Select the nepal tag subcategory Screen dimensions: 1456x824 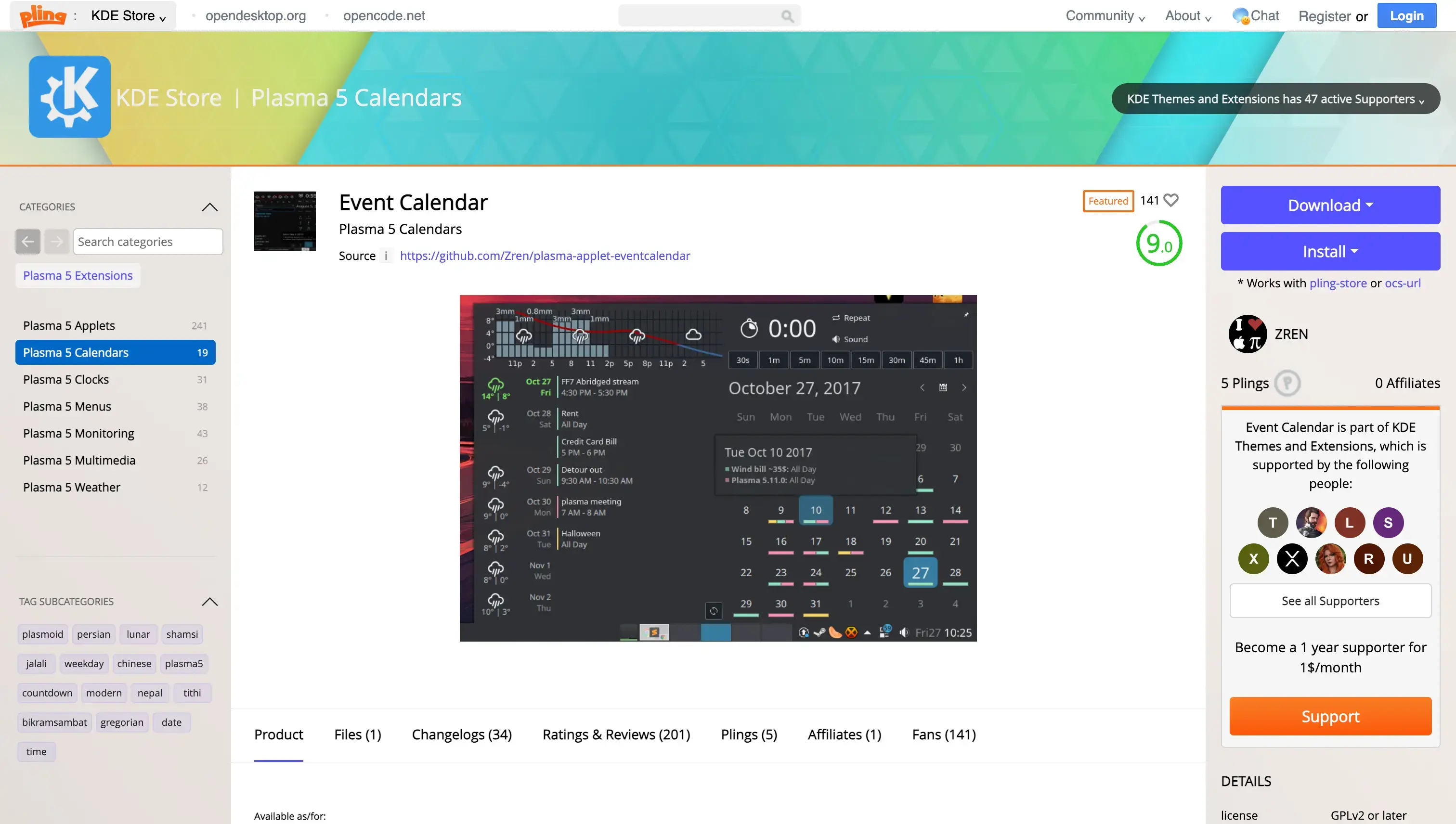(x=151, y=692)
